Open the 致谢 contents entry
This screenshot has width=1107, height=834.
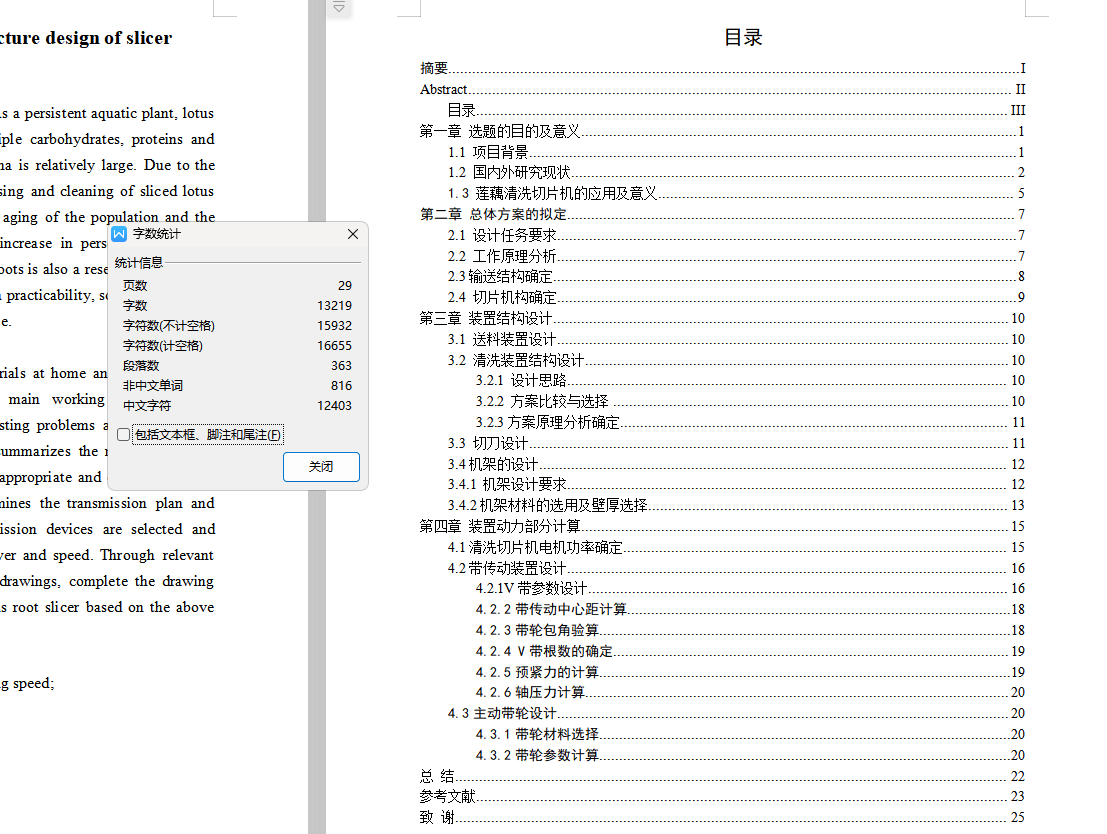pyautogui.click(x=722, y=817)
